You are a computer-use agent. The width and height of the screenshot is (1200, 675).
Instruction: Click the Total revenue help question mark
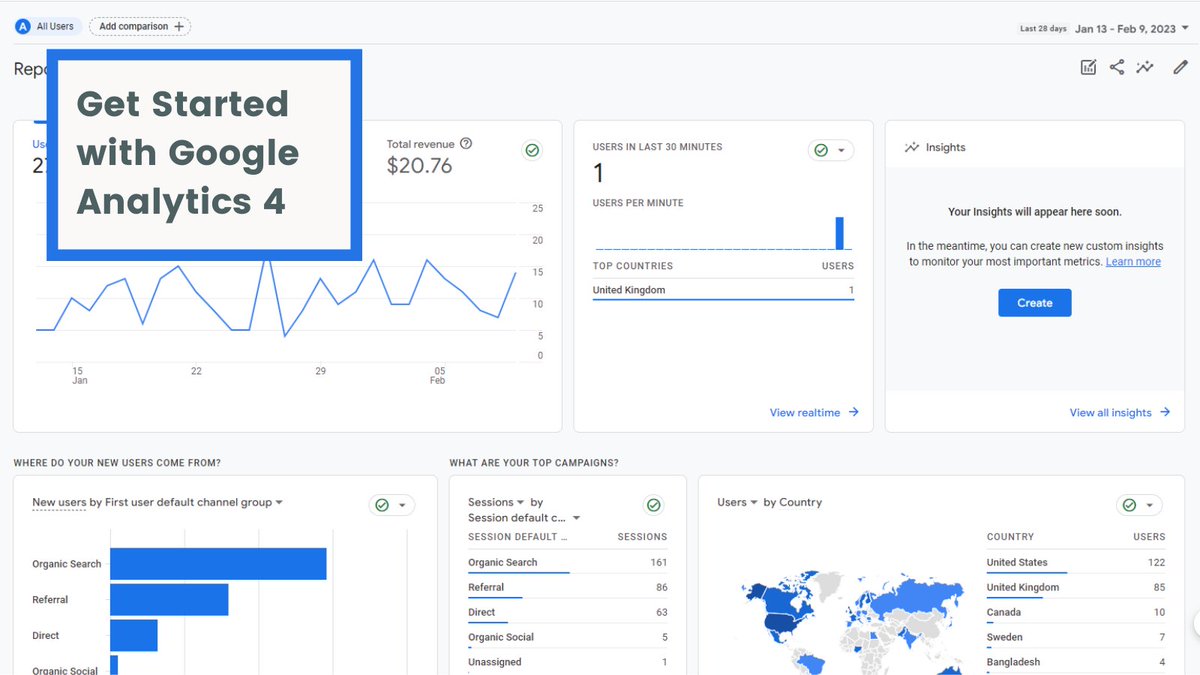[466, 143]
